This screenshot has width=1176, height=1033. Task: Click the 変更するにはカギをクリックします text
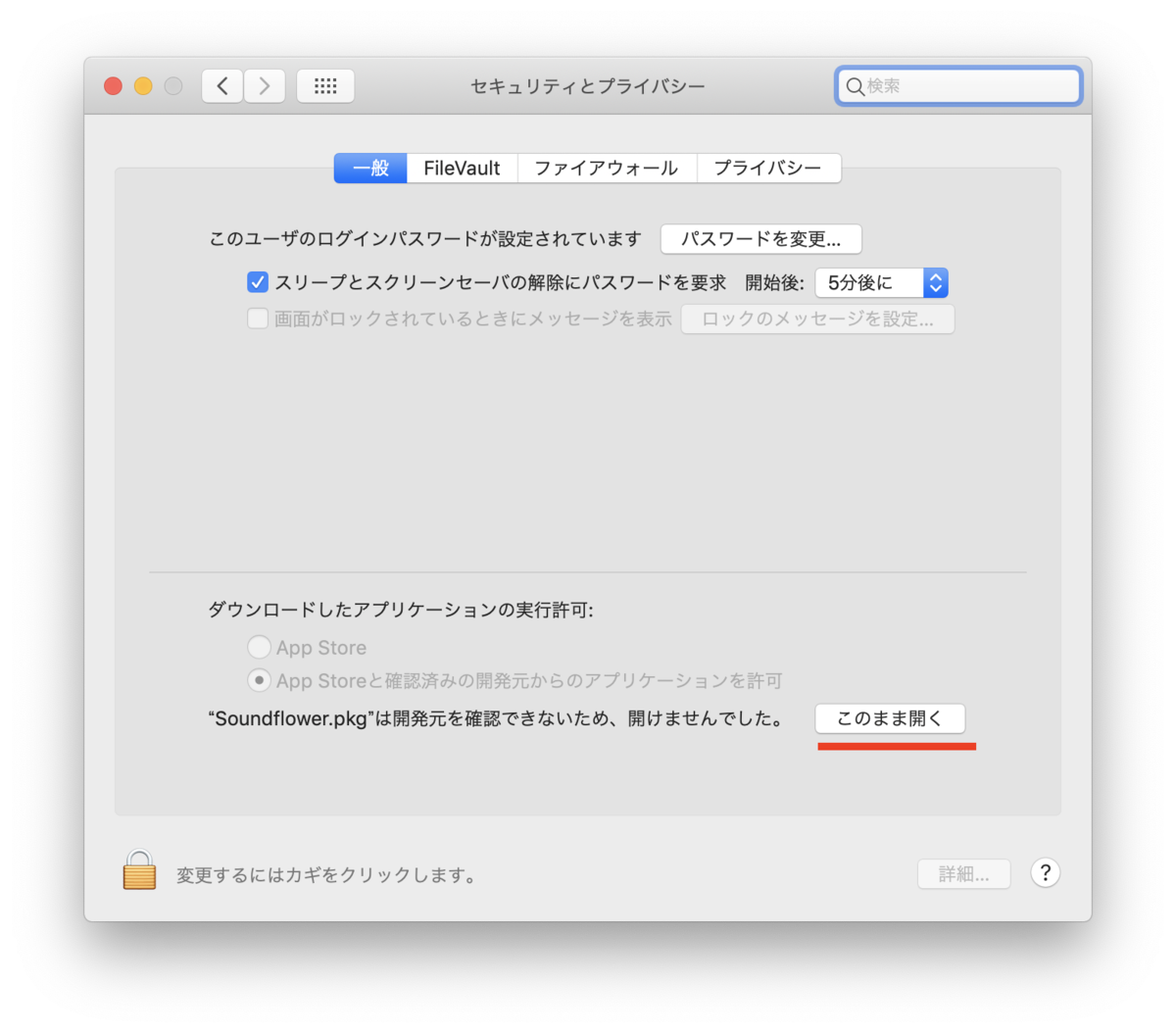327,874
